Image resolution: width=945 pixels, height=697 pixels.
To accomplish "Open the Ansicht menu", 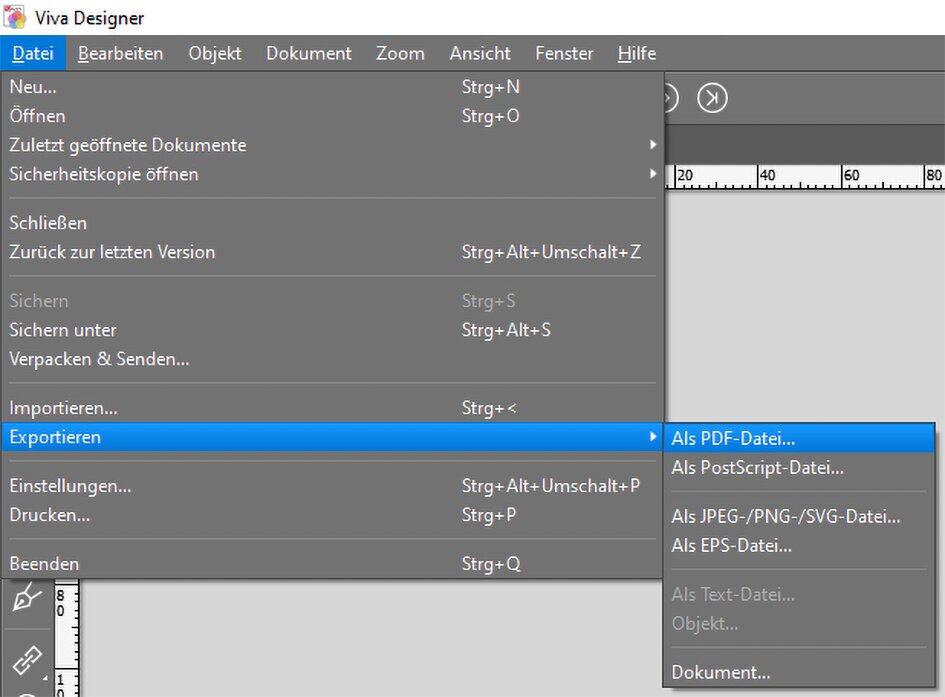I will pyautogui.click(x=480, y=53).
